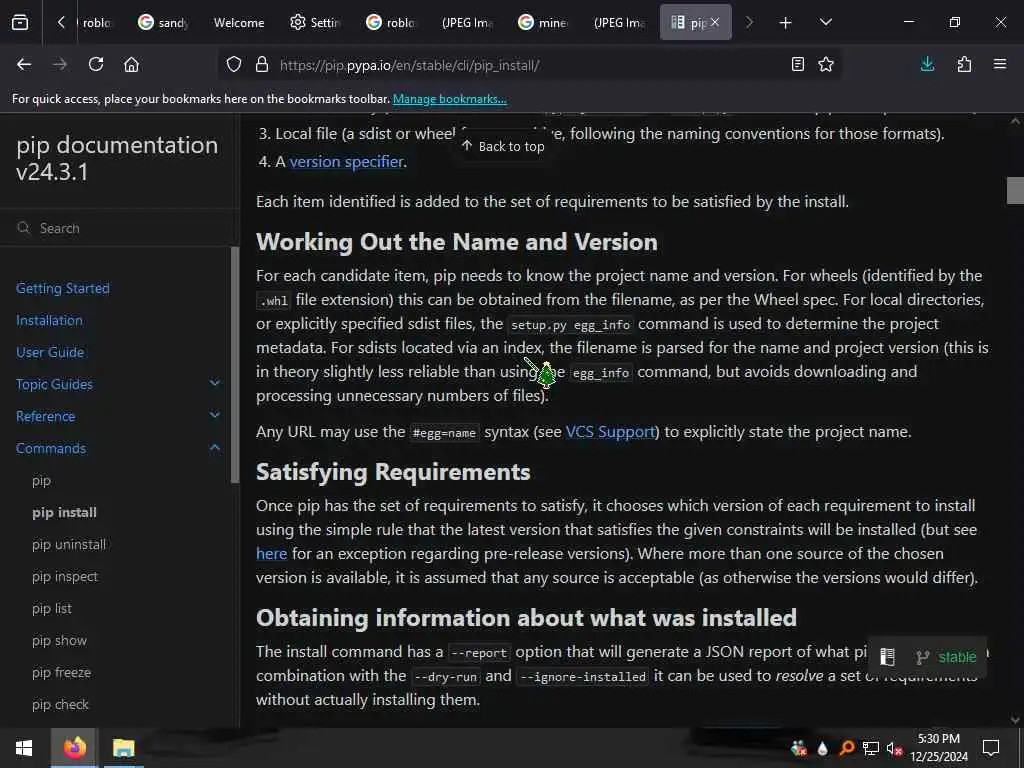
Task: Switch to the 'mine' Google tab
Action: 543,23
